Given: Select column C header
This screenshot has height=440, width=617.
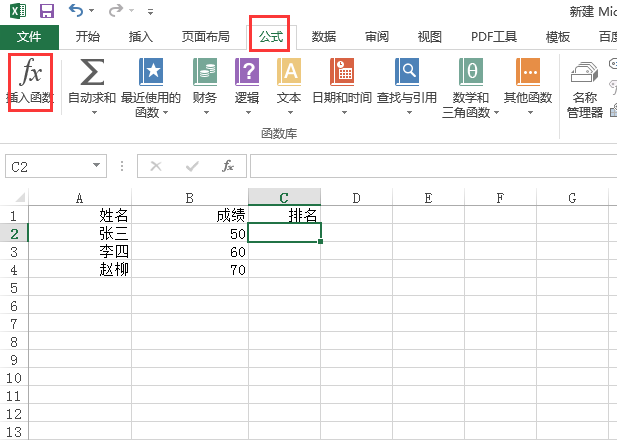Looking at the screenshot, I should [284, 198].
